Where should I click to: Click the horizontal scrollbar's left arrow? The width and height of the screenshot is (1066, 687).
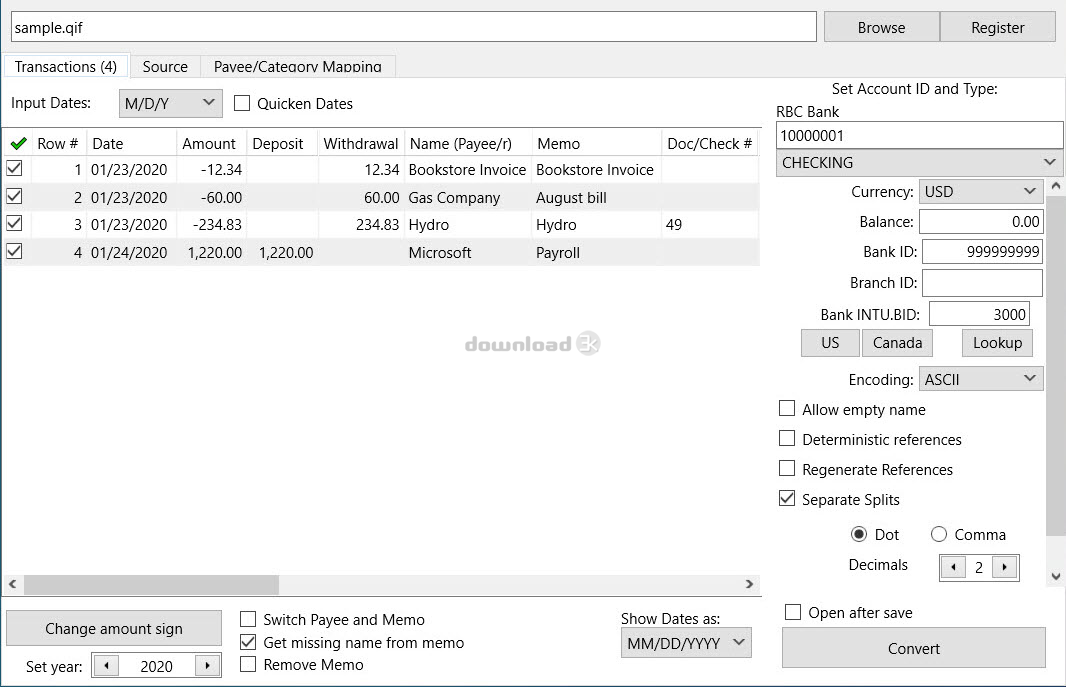[x=12, y=584]
